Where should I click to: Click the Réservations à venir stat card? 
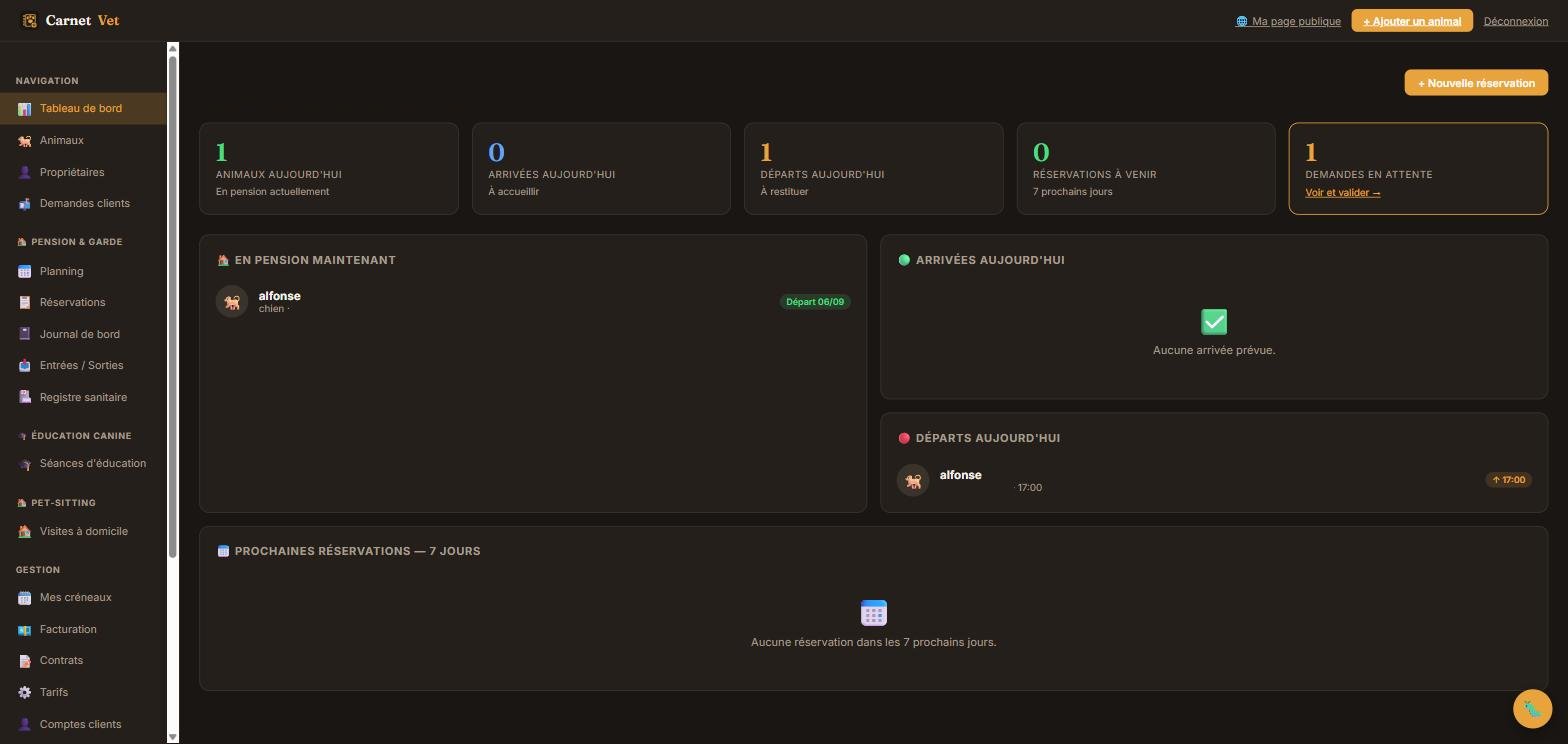(x=1146, y=168)
